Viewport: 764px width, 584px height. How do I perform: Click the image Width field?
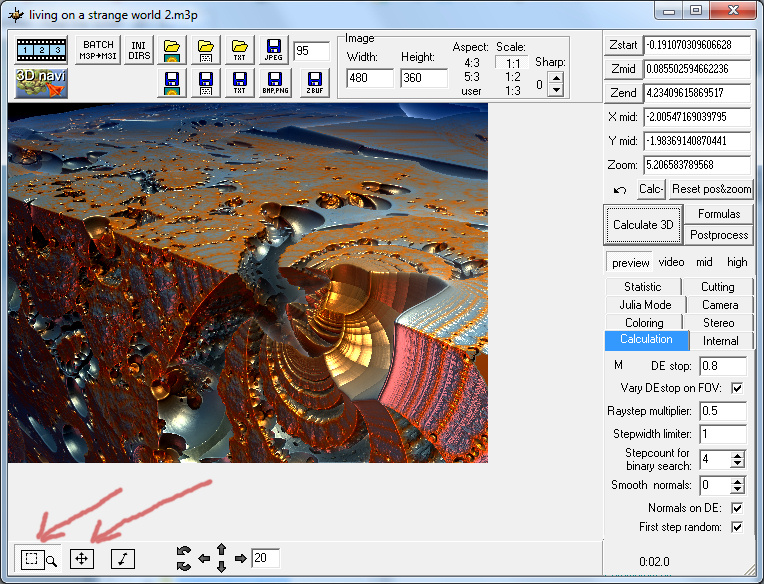[370, 78]
